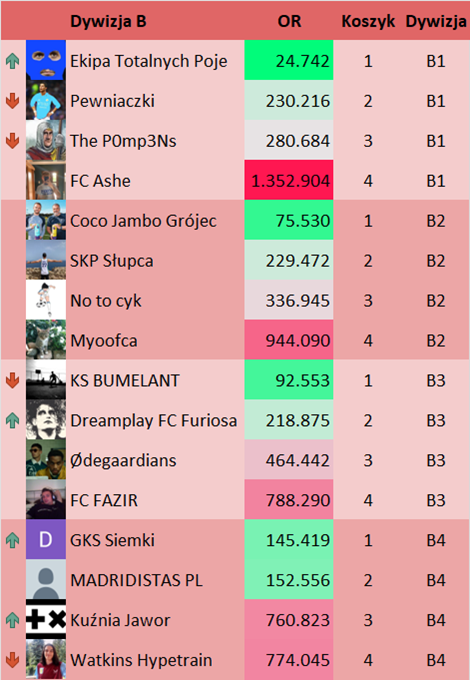Screen dimensions: 470x680
Task: Click the green up arrow by Dreamplay FC Furiosa
Action: [13, 420]
